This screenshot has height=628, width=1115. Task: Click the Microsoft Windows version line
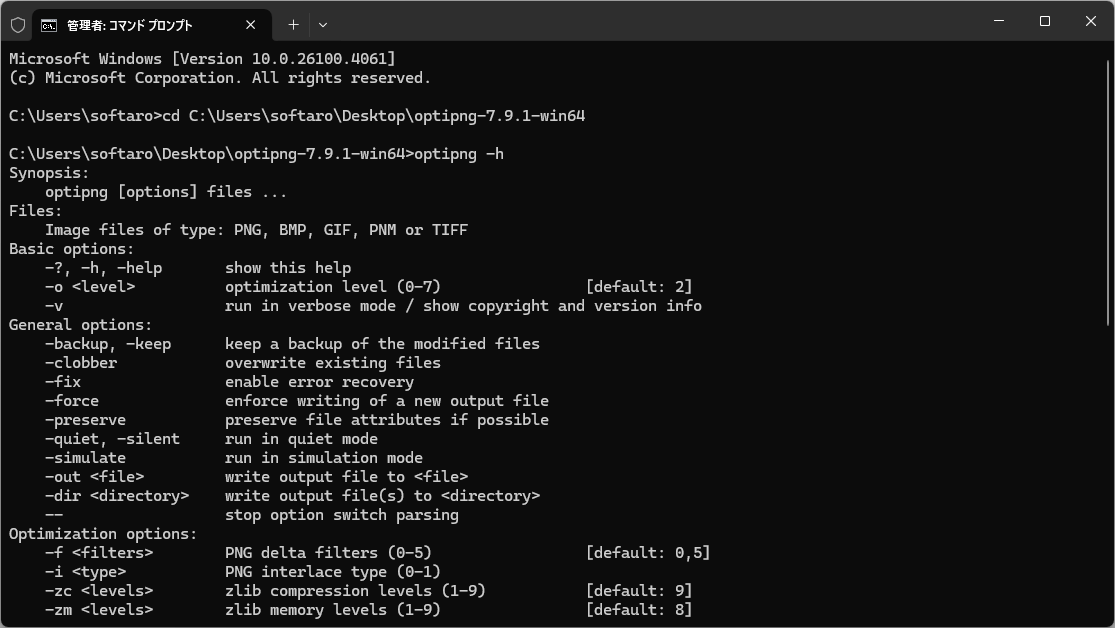tap(202, 59)
